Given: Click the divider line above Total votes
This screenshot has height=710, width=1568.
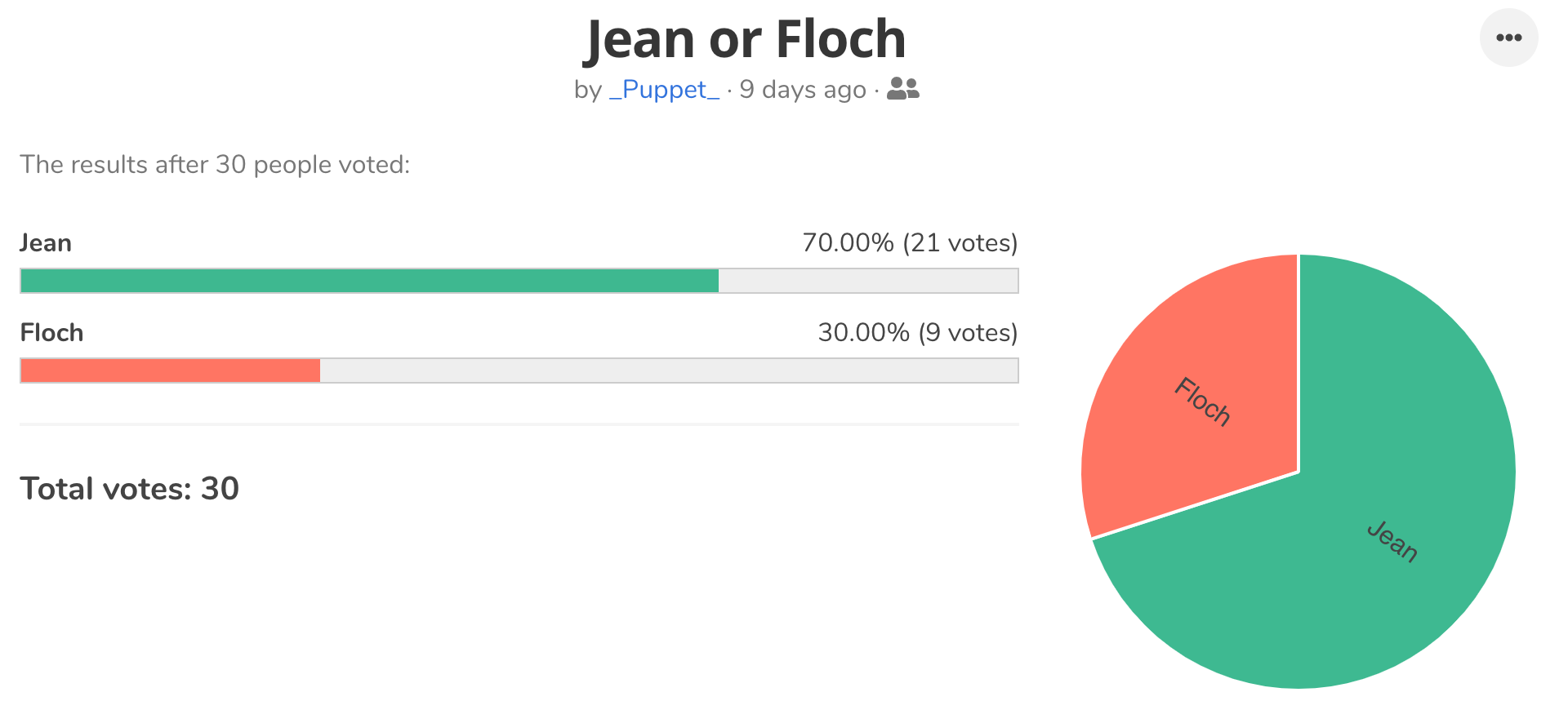Looking at the screenshot, I should (x=519, y=424).
